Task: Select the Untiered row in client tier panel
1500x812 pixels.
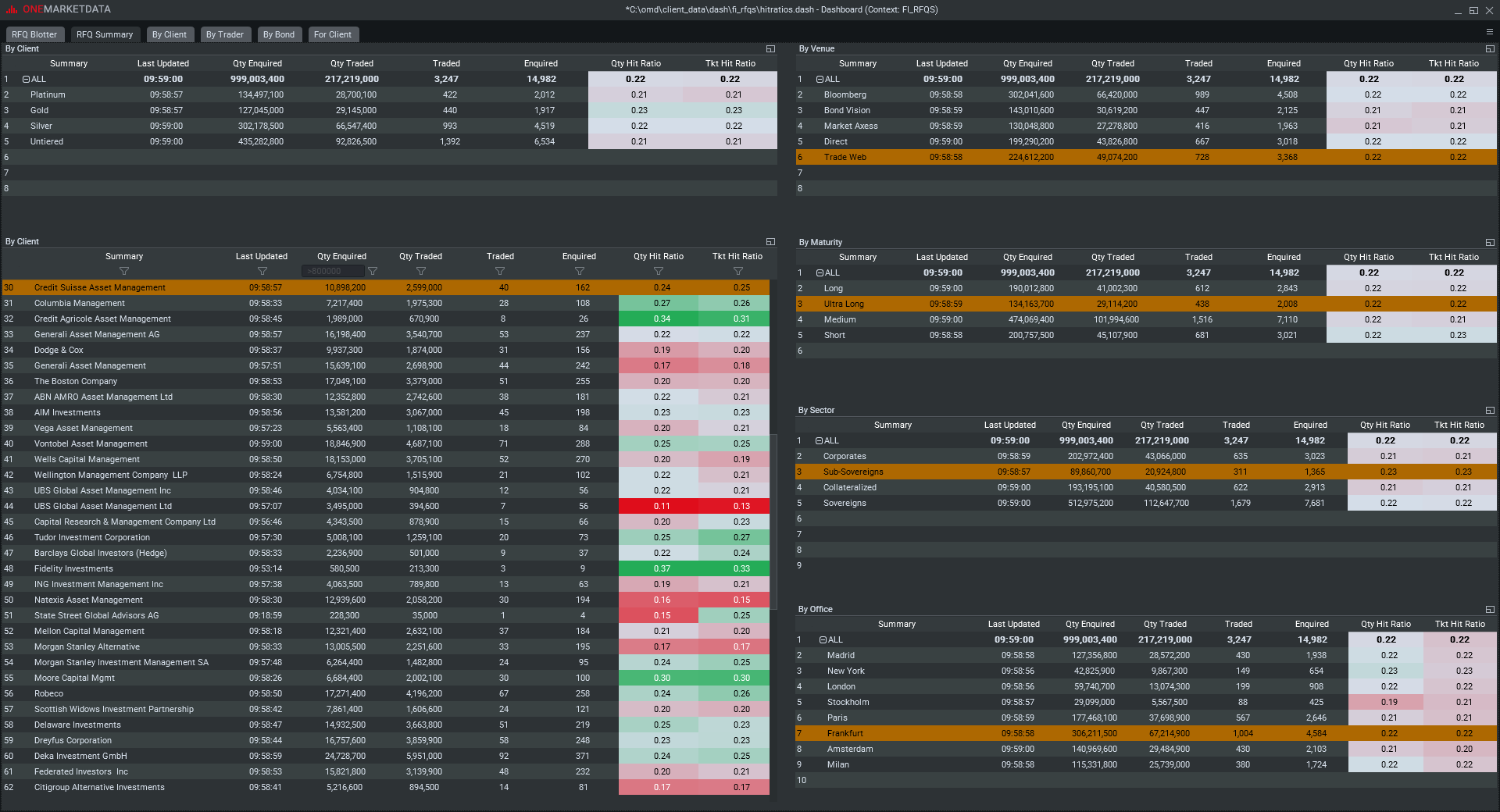Action: coord(389,141)
